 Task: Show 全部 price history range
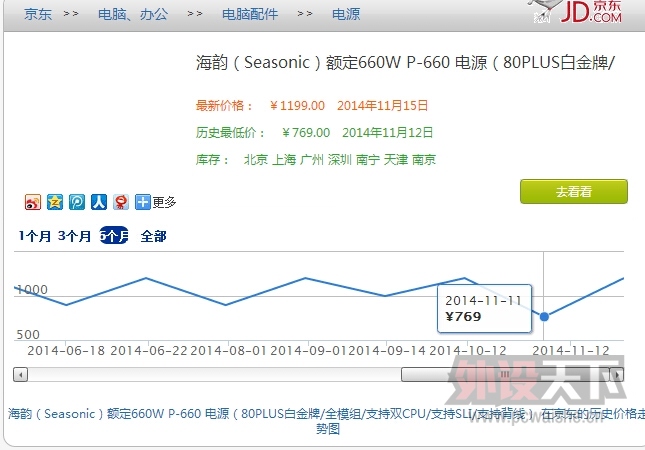pos(153,236)
